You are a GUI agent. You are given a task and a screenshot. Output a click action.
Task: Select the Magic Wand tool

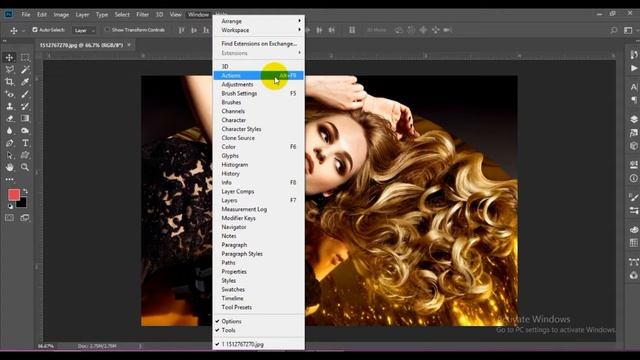[x=25, y=70]
